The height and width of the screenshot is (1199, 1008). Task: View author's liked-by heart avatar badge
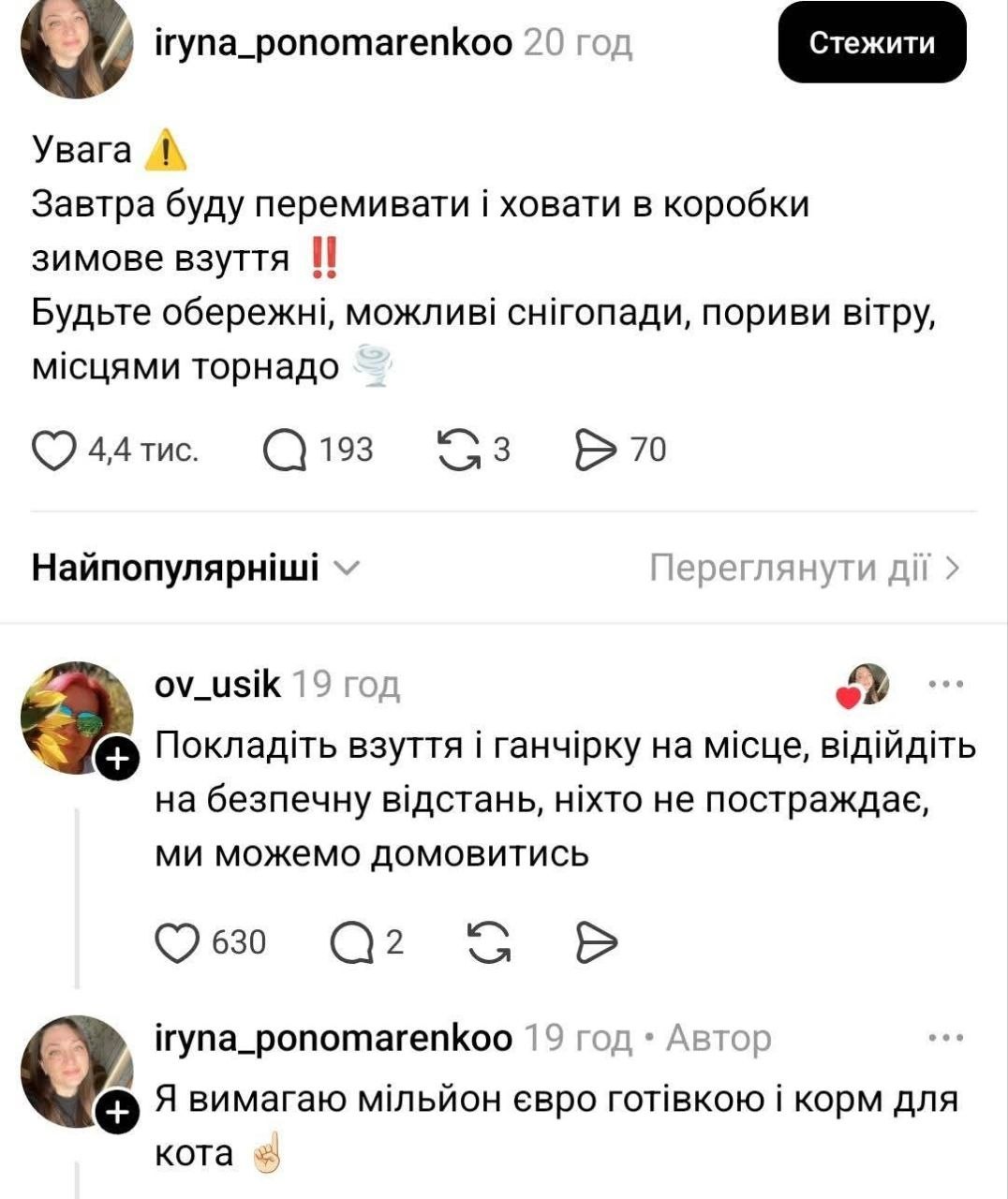(865, 686)
